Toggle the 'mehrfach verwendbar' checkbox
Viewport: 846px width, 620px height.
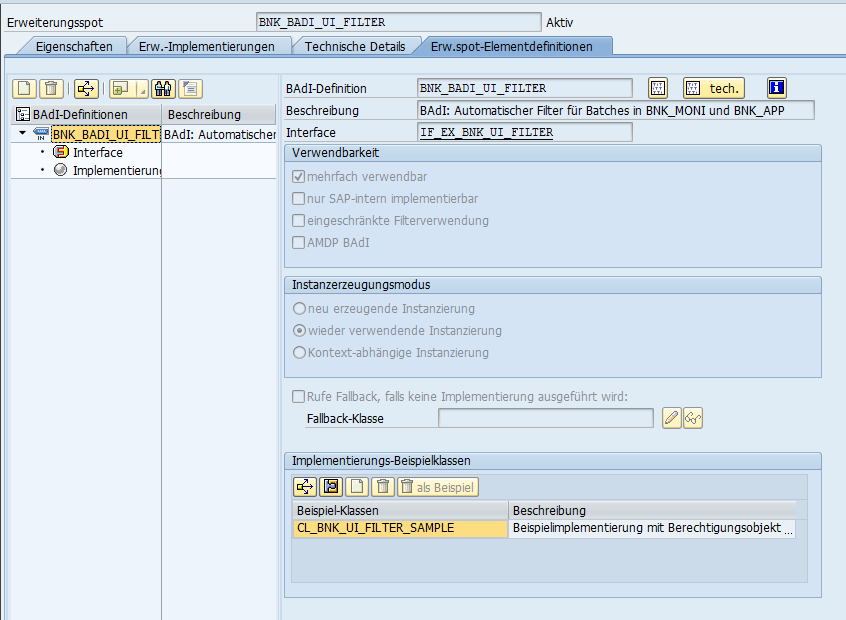click(x=298, y=176)
